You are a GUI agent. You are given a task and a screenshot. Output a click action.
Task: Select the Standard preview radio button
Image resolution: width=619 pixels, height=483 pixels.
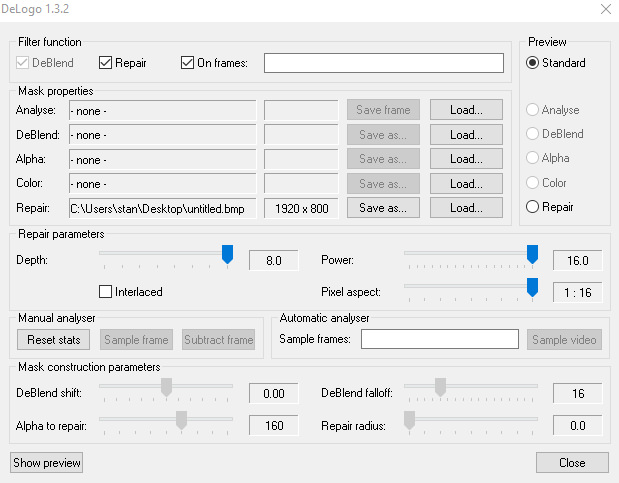(x=532, y=63)
